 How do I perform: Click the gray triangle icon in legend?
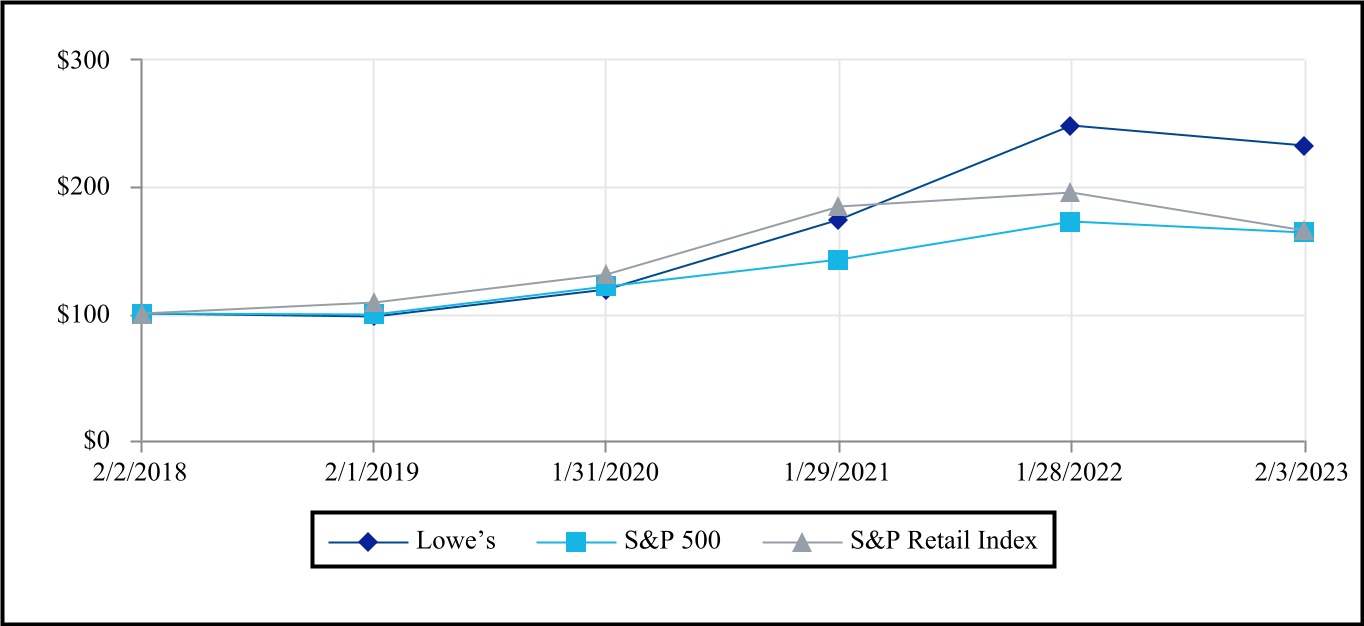(802, 541)
